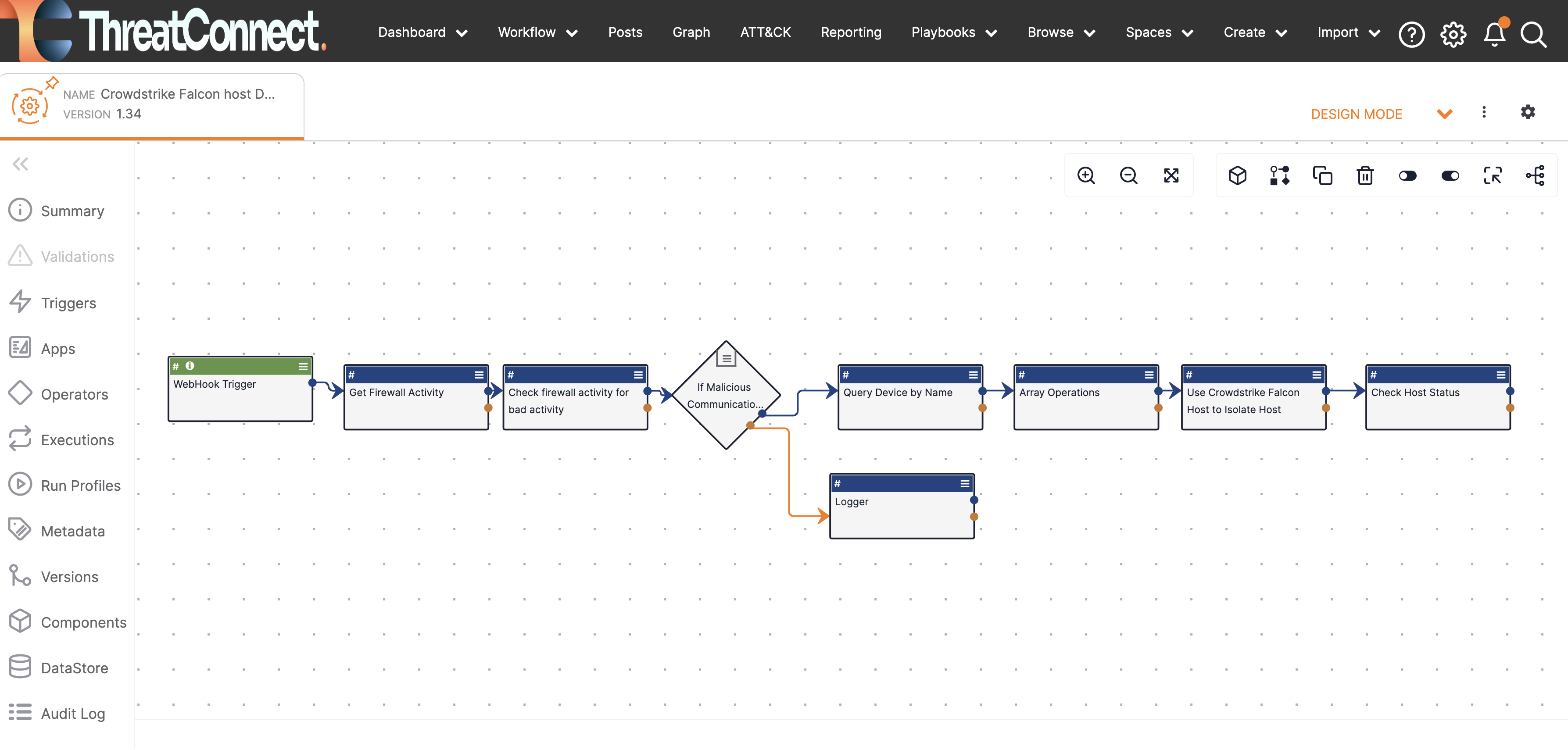
Task: Click the delete trash bin icon
Action: coord(1365,175)
